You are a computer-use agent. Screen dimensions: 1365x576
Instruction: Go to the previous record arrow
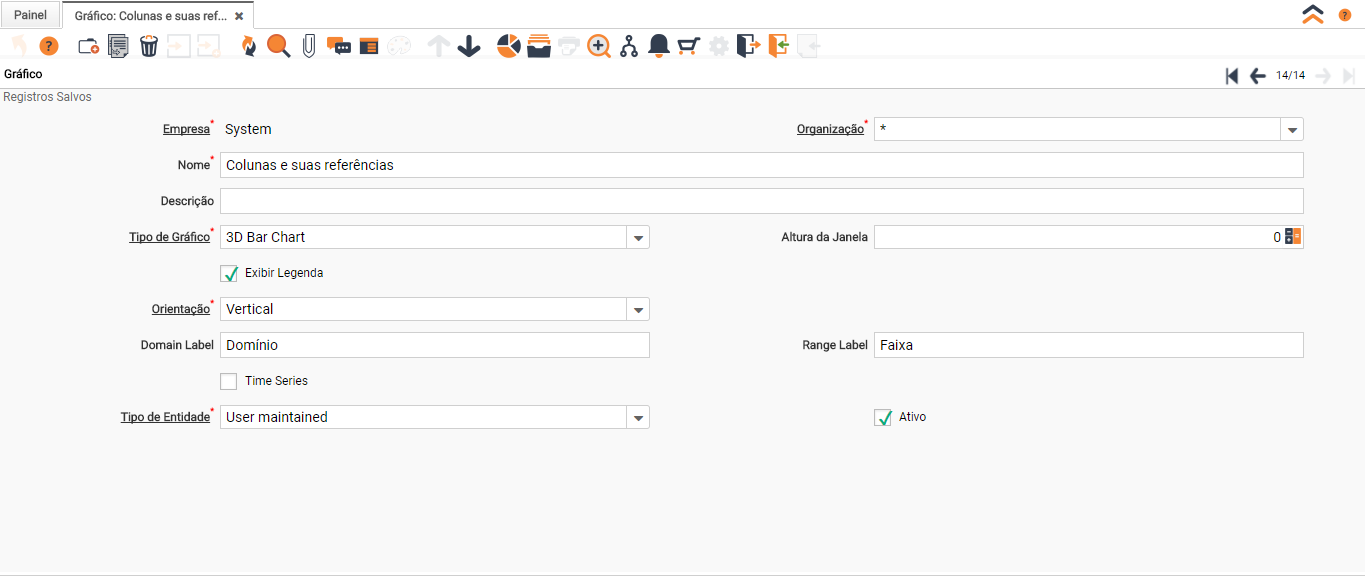tap(1258, 76)
